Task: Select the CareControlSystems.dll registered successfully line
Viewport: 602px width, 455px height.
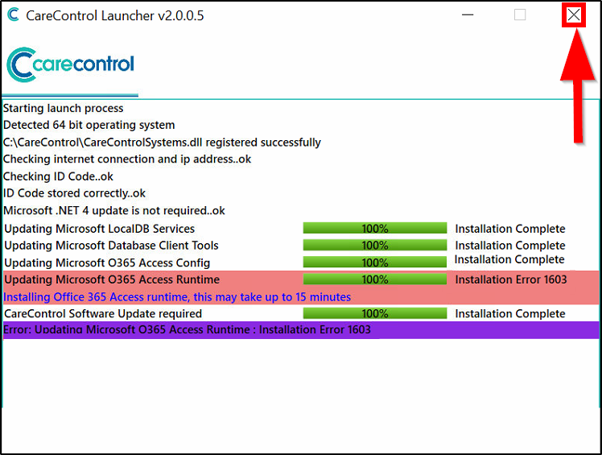Action: (x=162, y=142)
